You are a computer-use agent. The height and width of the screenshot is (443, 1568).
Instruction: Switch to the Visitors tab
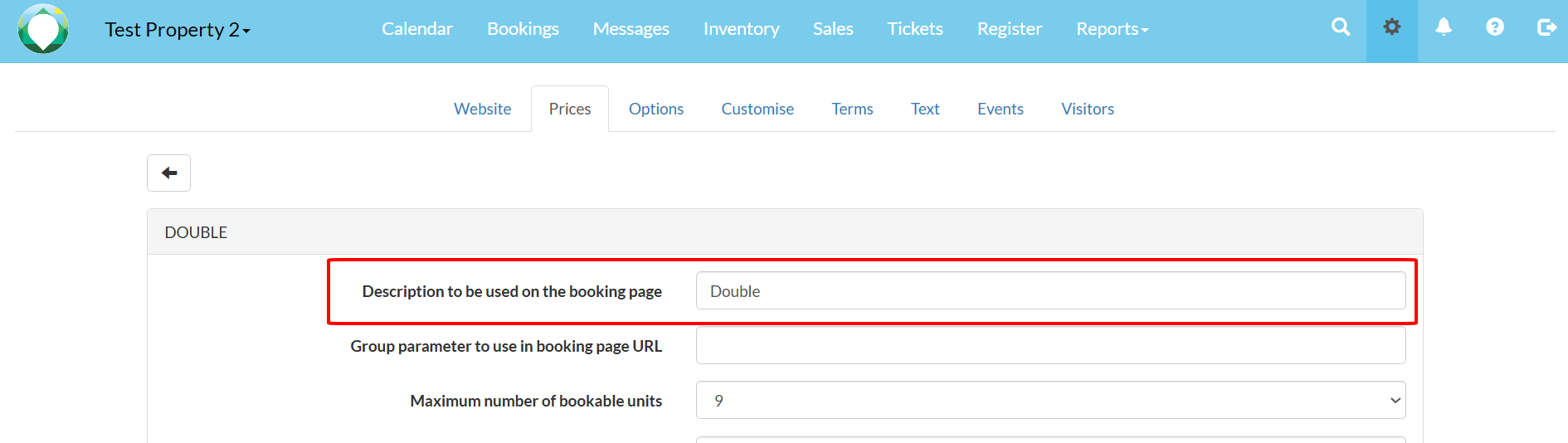pyautogui.click(x=1088, y=109)
